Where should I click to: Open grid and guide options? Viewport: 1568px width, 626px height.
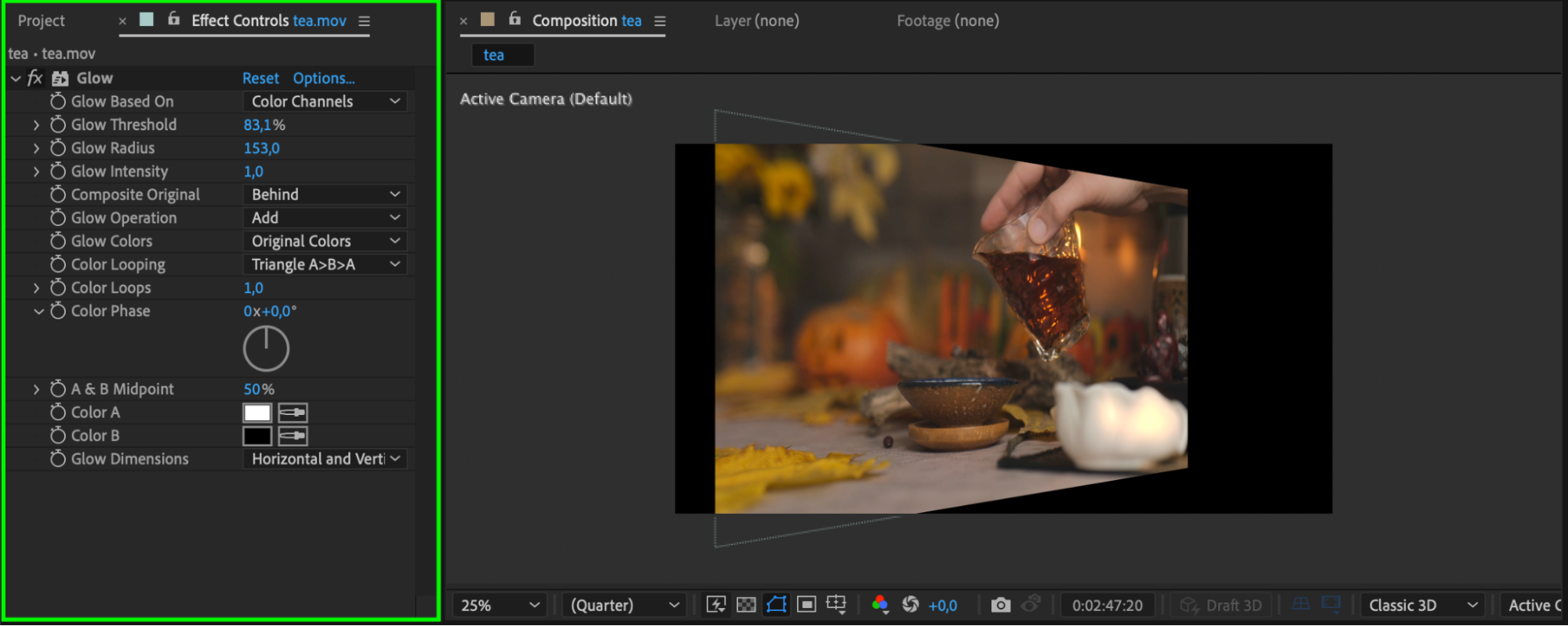(x=836, y=605)
